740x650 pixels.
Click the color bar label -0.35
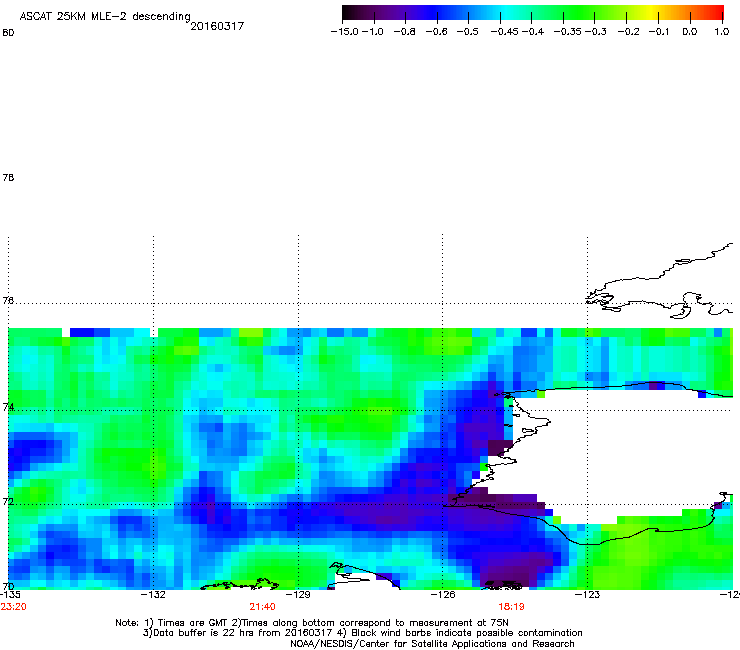[x=568, y=32]
